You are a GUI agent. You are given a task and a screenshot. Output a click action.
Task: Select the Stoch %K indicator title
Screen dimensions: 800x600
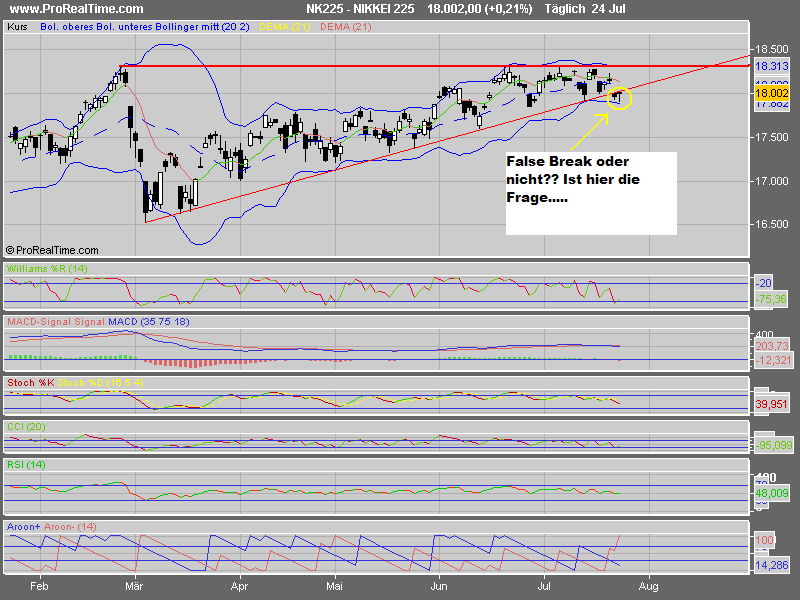pyautogui.click(x=31, y=383)
